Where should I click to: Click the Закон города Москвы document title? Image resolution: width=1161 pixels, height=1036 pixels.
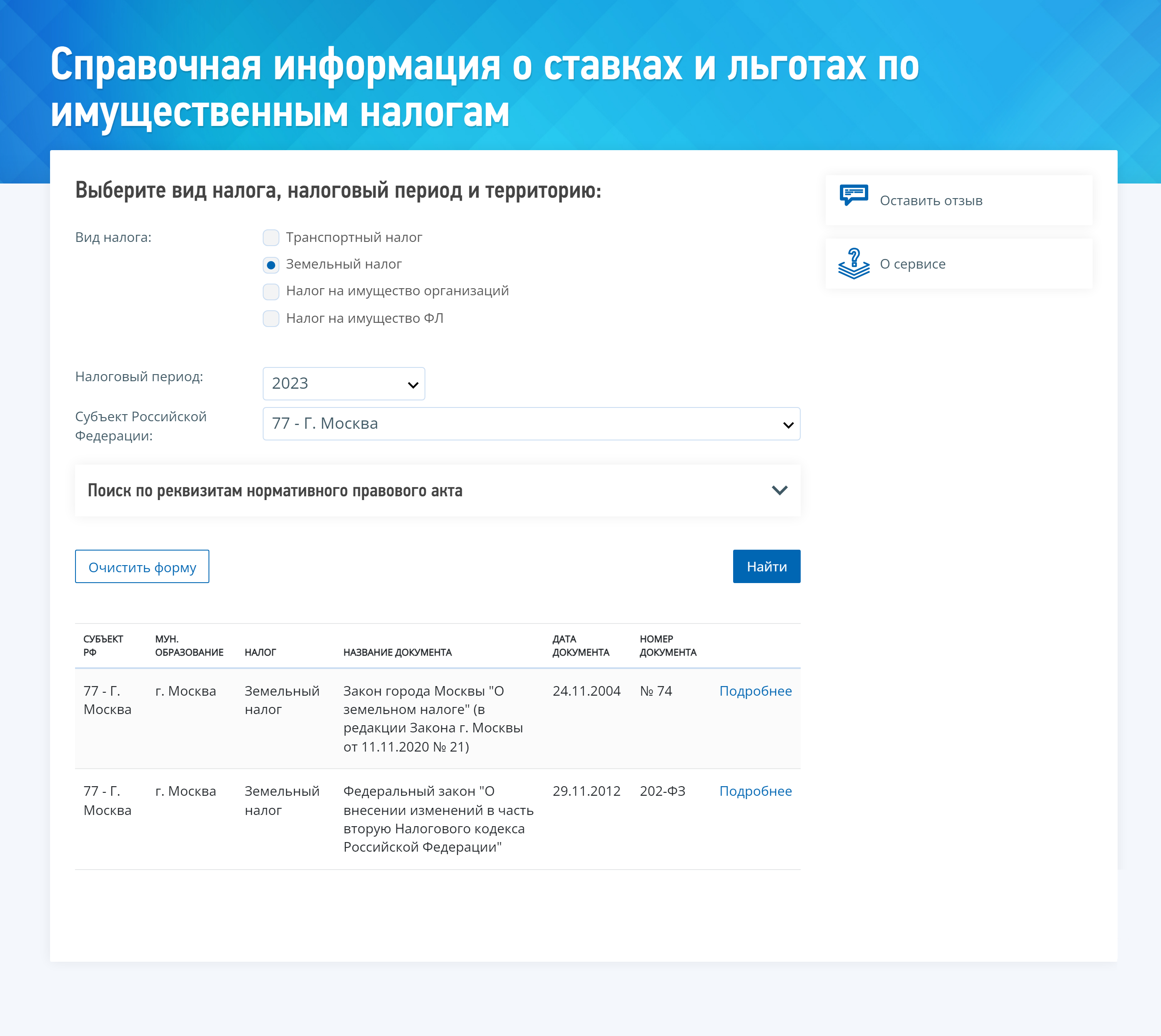point(433,719)
